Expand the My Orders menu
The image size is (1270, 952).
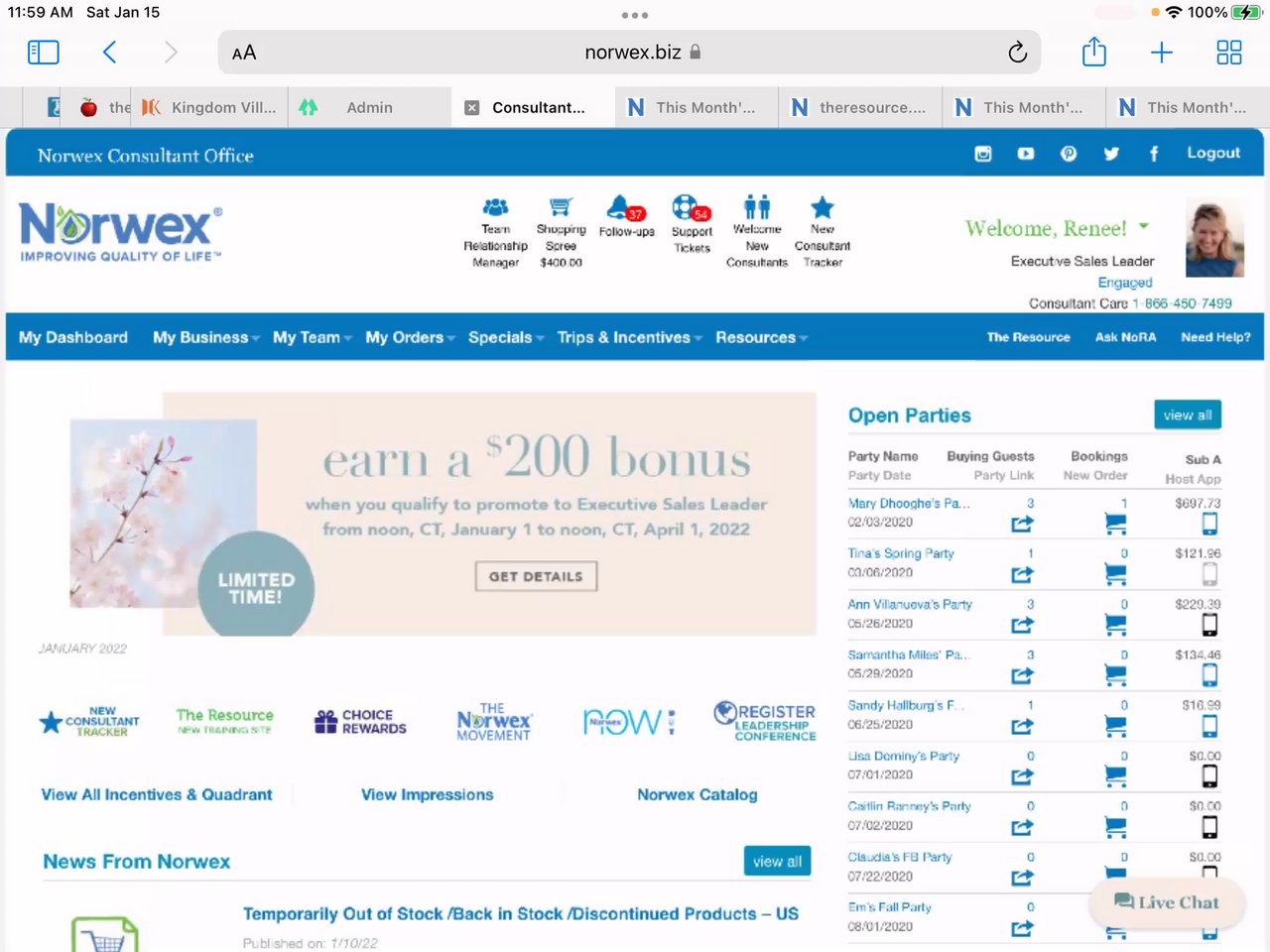(x=410, y=337)
